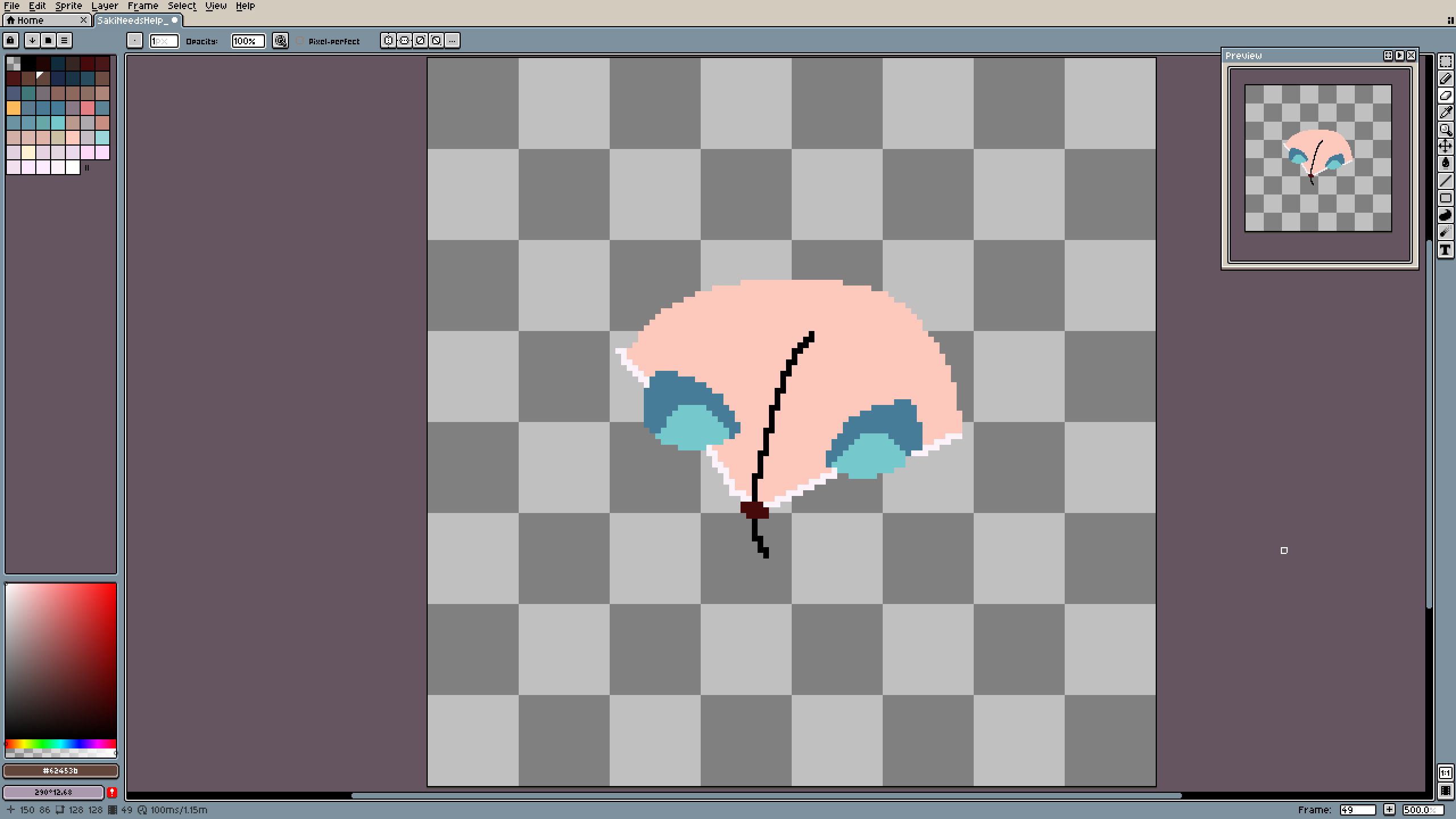This screenshot has height=819, width=1456.
Task: Click the foreground color #62453b button
Action: click(61, 771)
